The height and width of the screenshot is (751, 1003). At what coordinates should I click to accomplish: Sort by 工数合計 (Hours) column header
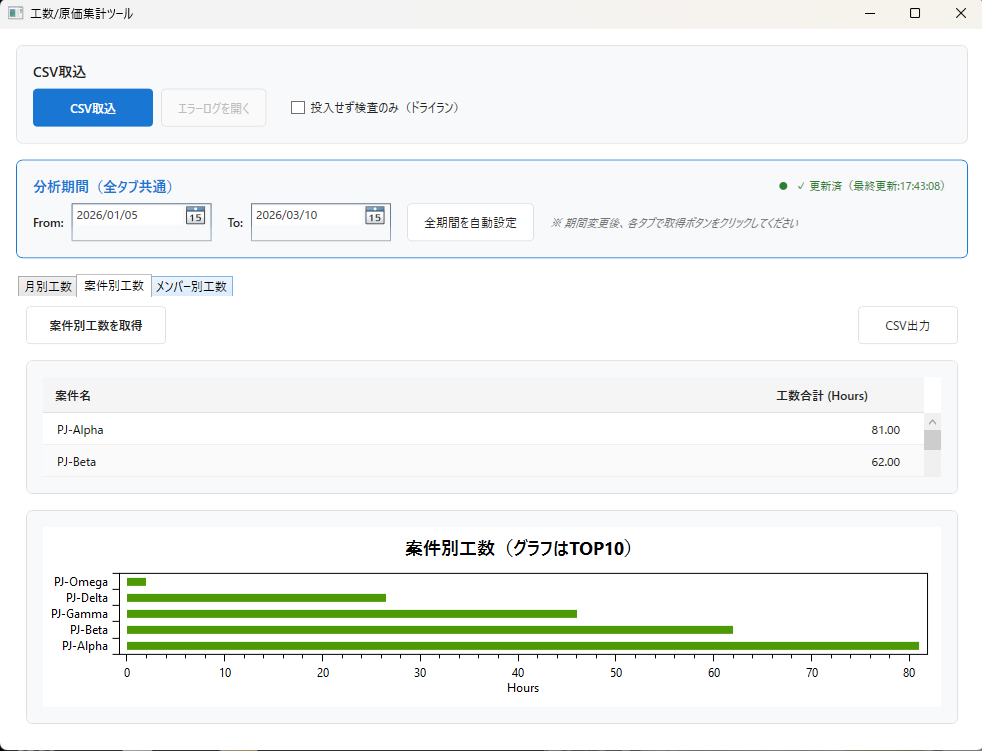pyautogui.click(x=822, y=396)
